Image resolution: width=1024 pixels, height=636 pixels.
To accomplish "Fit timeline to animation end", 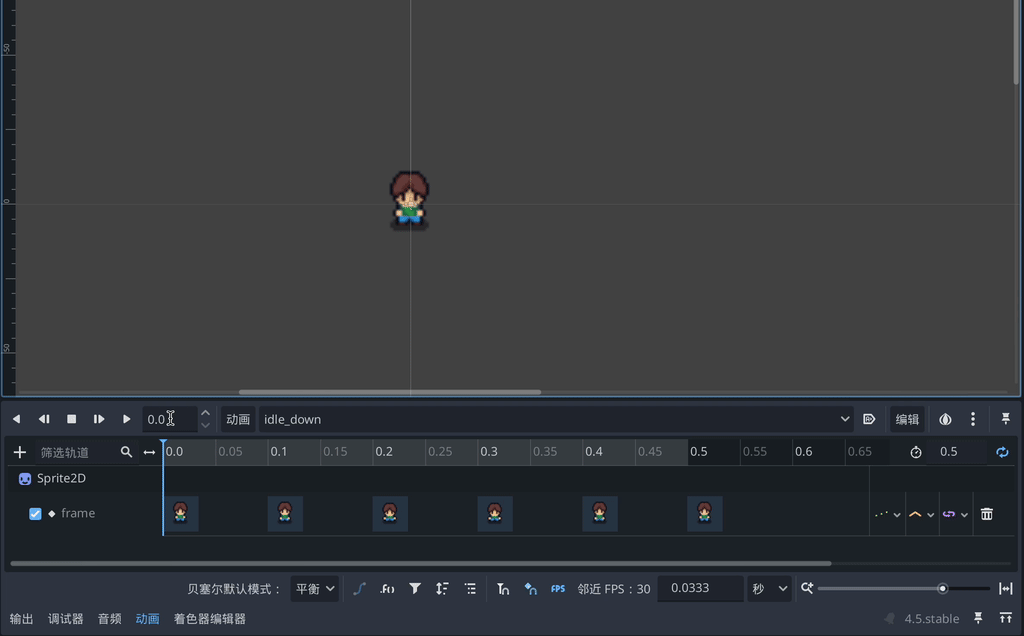I will [1006, 589].
